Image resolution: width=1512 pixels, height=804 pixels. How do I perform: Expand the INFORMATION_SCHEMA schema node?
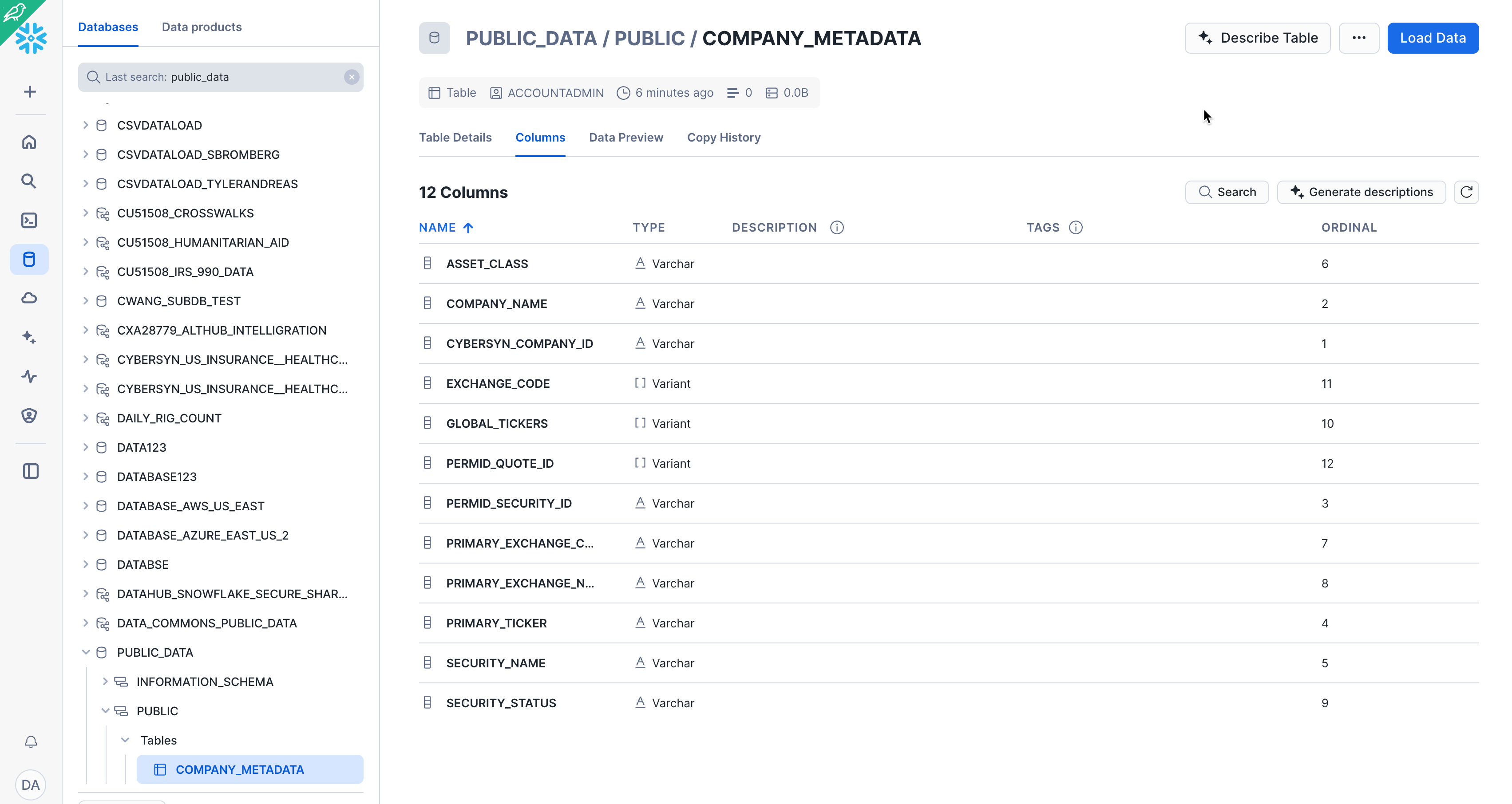pyautogui.click(x=105, y=682)
